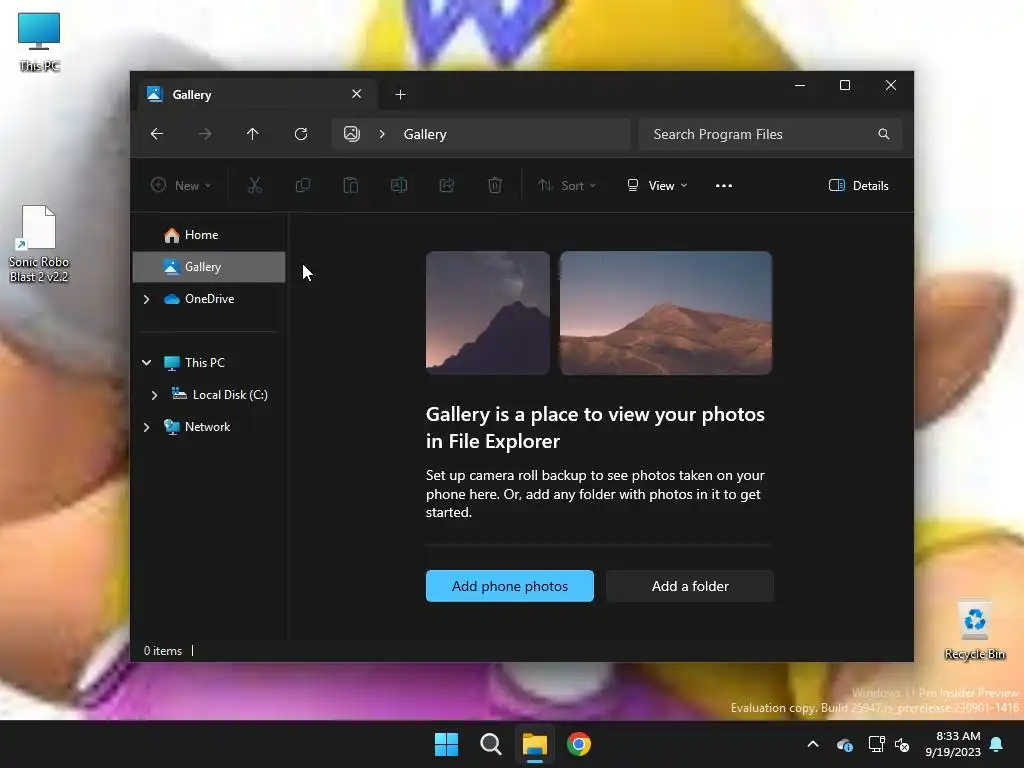Go back using the back arrow
Screen dimensions: 1024x768
[157, 134]
